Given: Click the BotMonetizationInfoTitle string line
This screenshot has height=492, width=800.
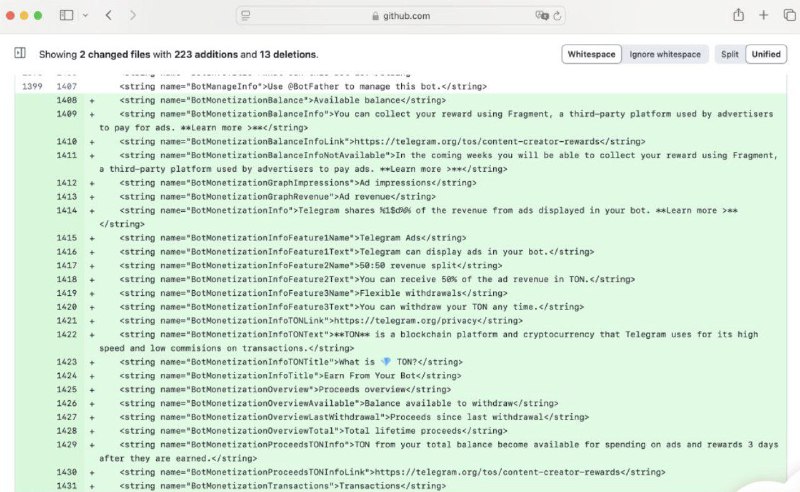Looking at the screenshot, I should tap(290, 376).
